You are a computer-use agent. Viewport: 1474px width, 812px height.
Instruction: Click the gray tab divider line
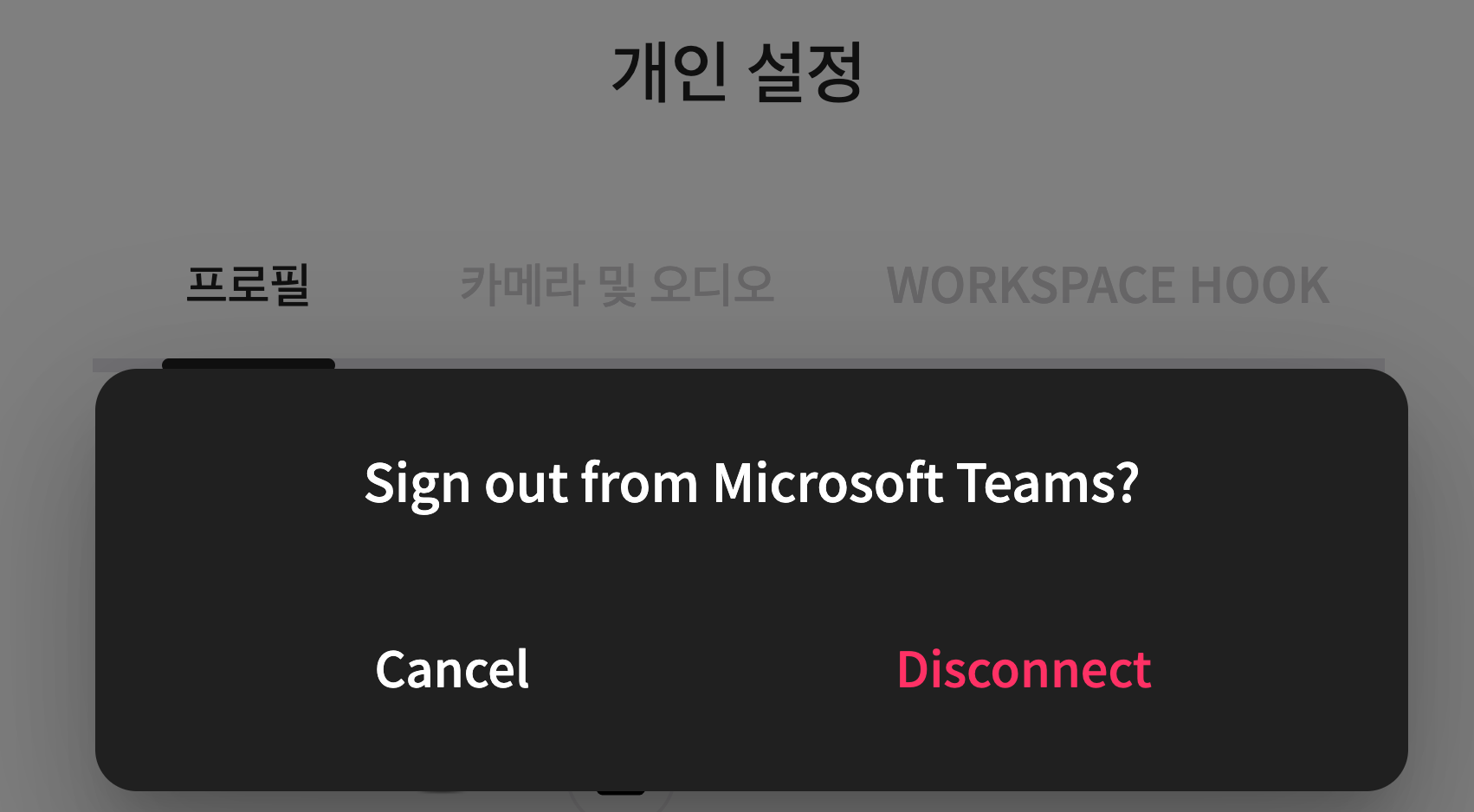[857, 364]
